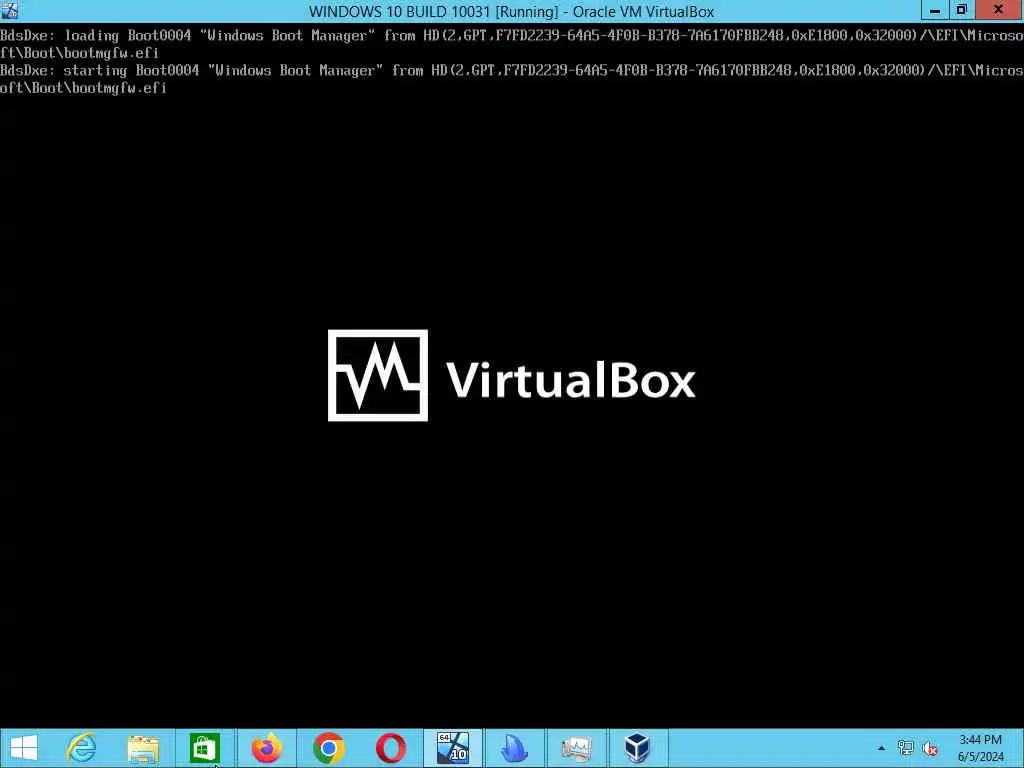This screenshot has width=1024, height=768.
Task: Click the 'BdsDxe: loading Boot0004' boot message line
Action: click(512, 44)
